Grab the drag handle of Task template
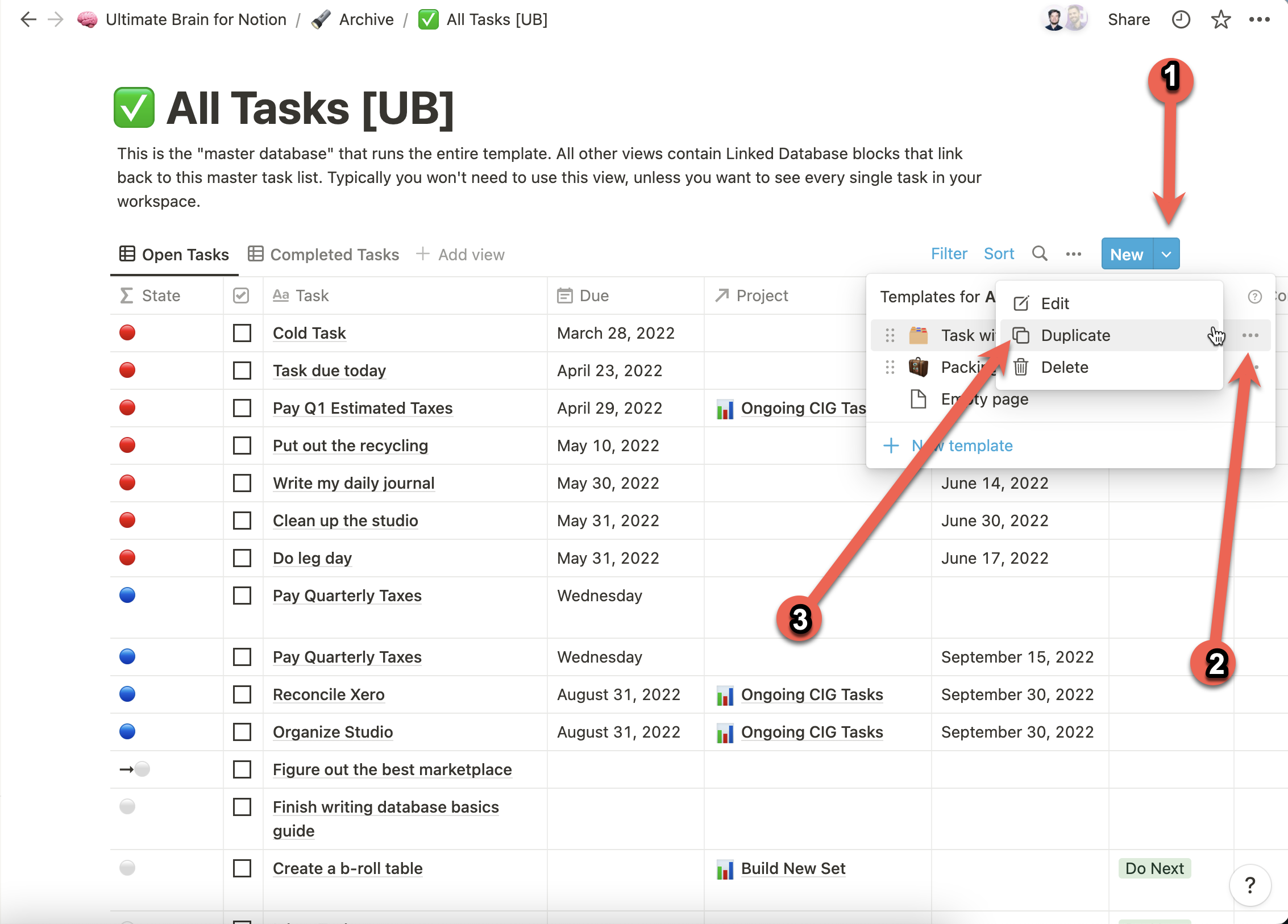1288x924 pixels. [890, 335]
